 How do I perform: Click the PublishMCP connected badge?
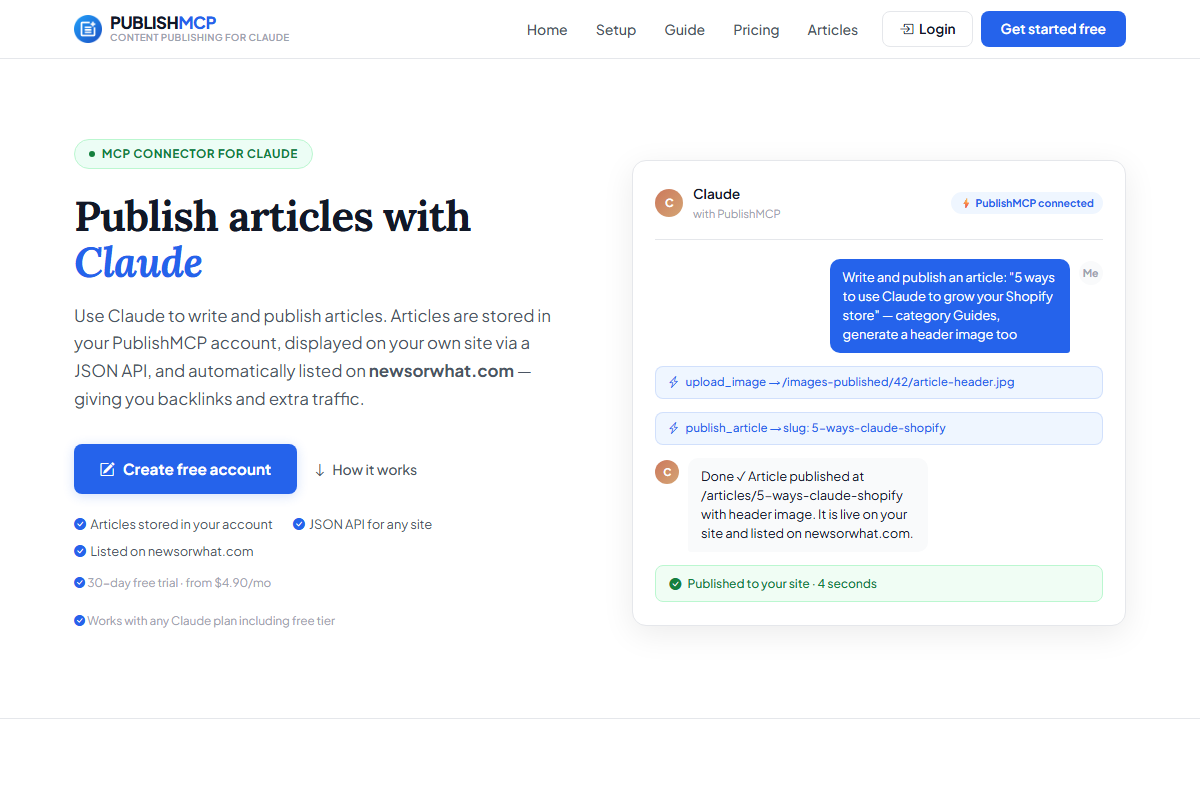(1027, 203)
